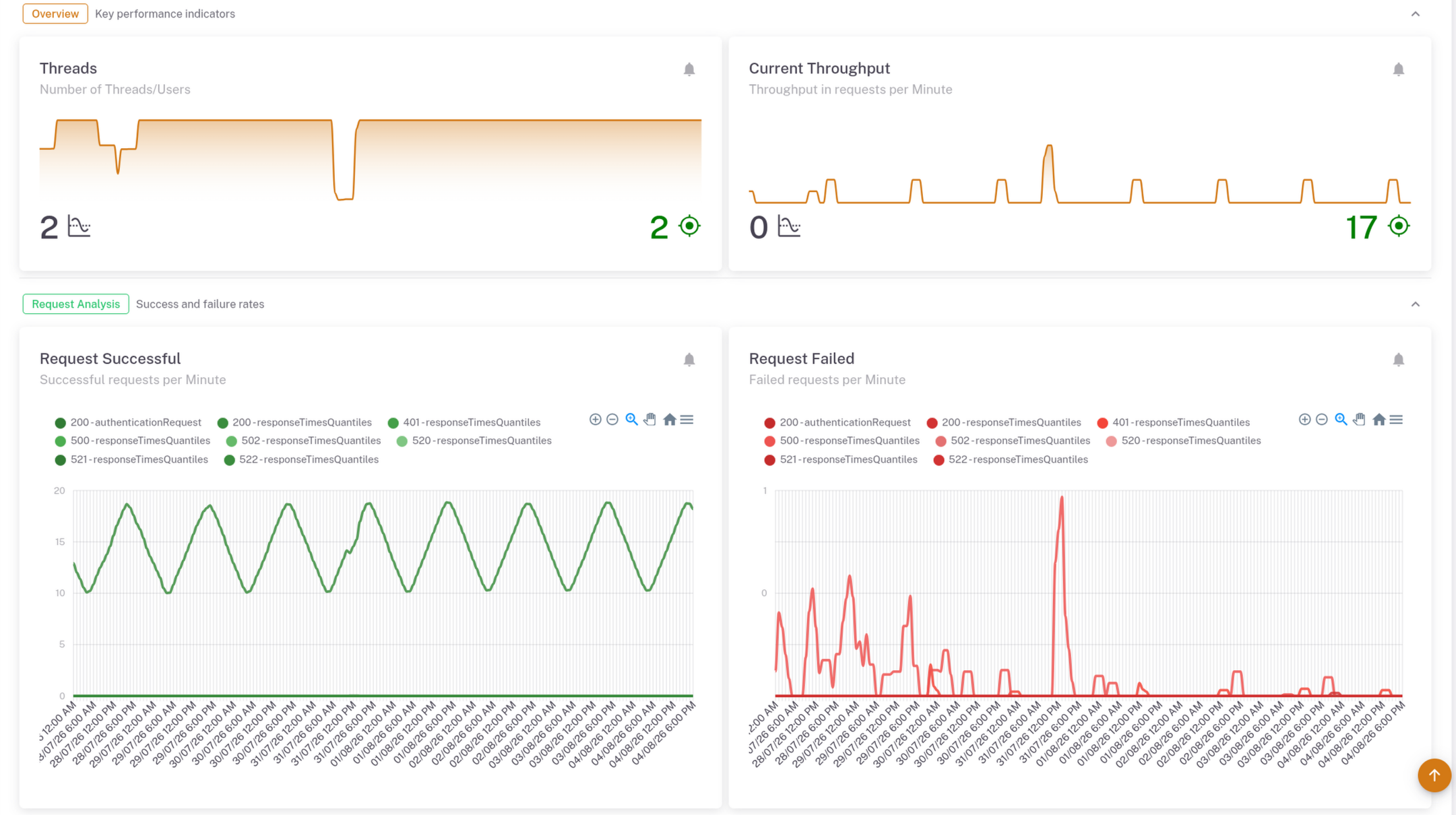
Task: Click the Current Throughput card title
Action: coord(819,68)
